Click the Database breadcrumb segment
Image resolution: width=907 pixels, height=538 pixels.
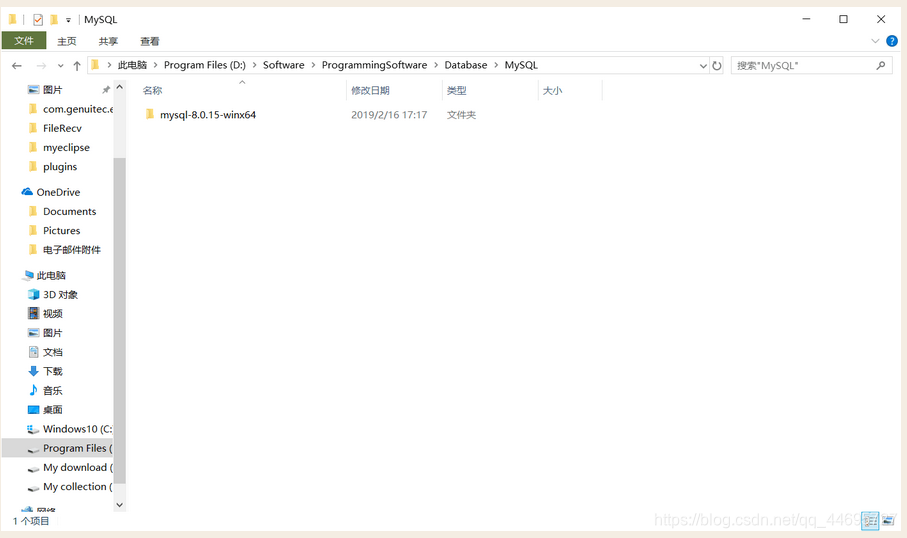pos(466,65)
